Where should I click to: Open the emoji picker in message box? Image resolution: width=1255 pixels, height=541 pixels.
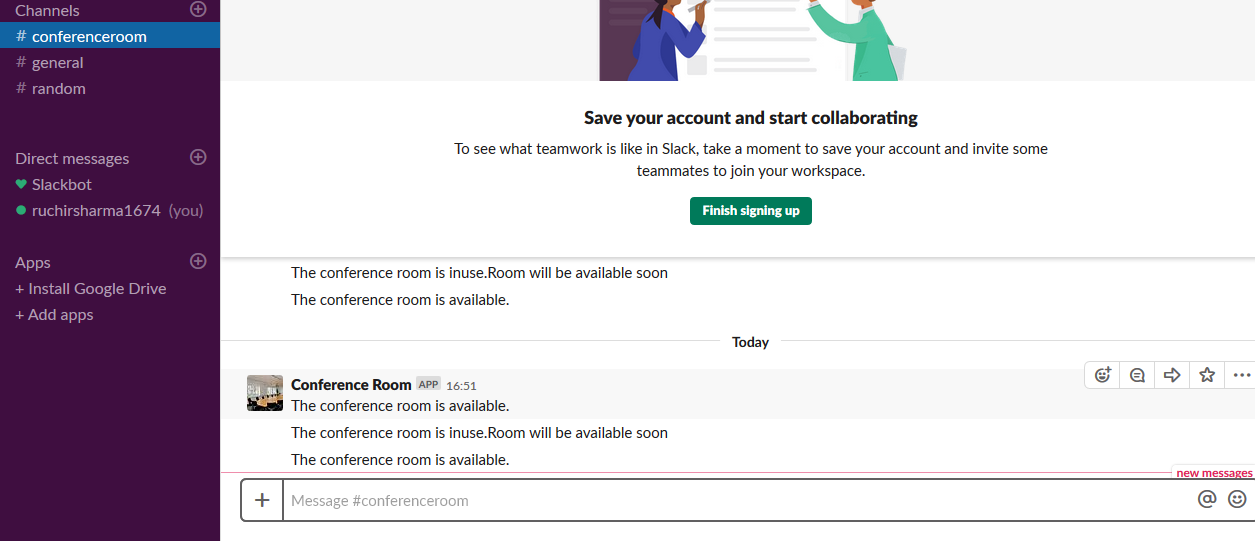pos(1237,499)
